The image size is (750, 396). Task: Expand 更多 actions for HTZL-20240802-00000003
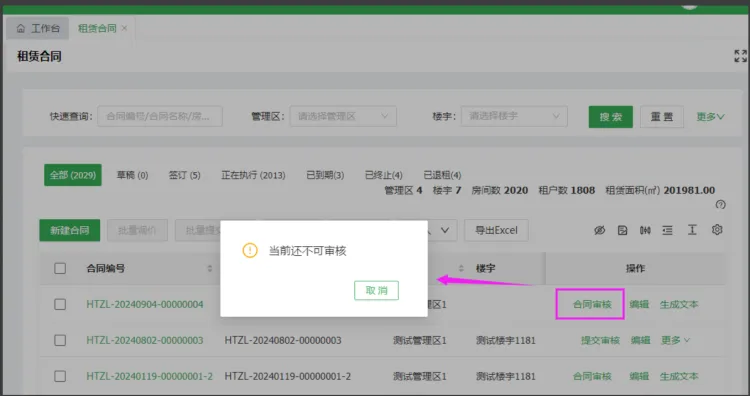point(675,340)
